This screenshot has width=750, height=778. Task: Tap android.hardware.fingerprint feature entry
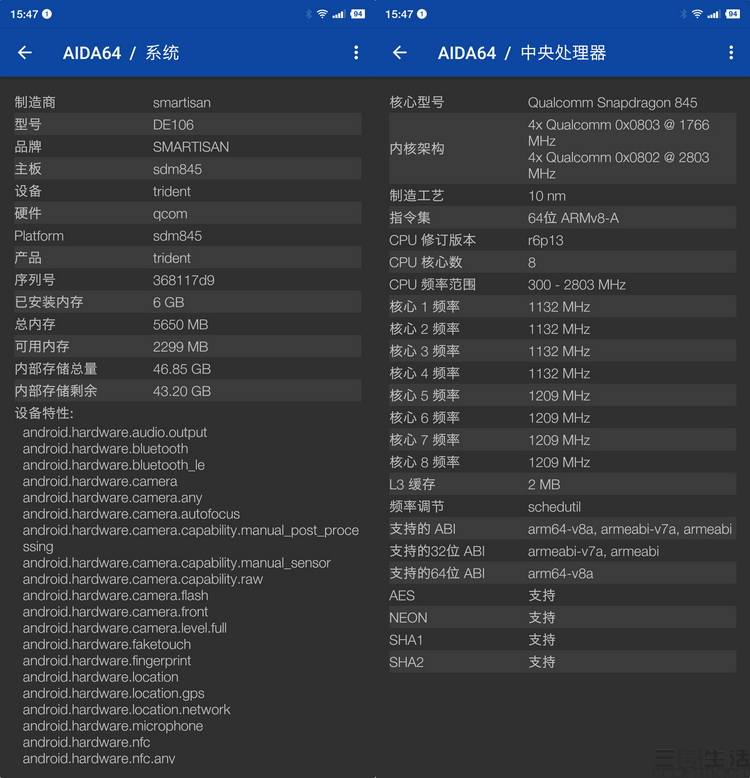(107, 661)
